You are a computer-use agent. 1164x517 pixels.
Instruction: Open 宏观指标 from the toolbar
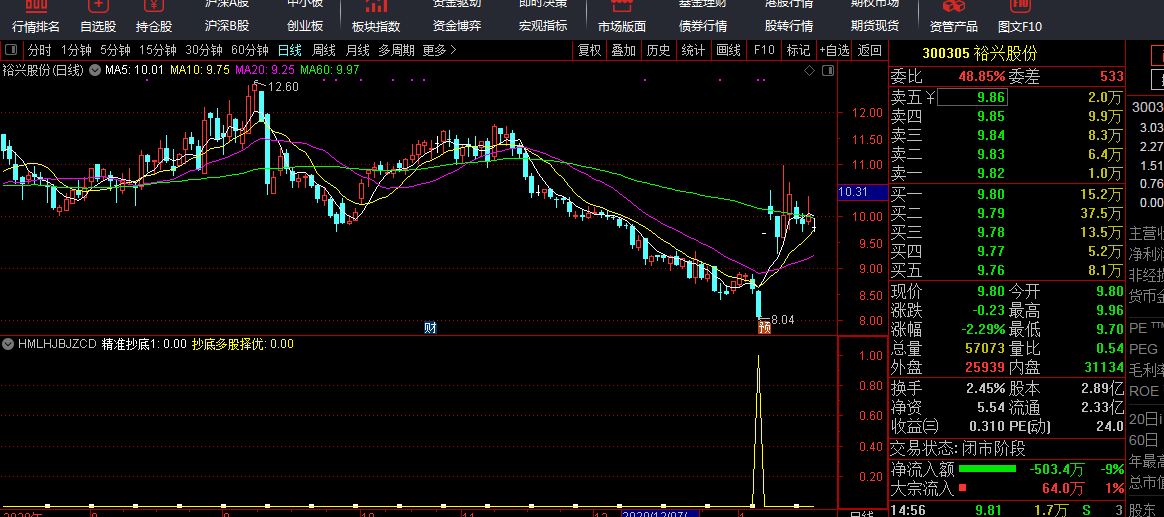click(x=543, y=26)
